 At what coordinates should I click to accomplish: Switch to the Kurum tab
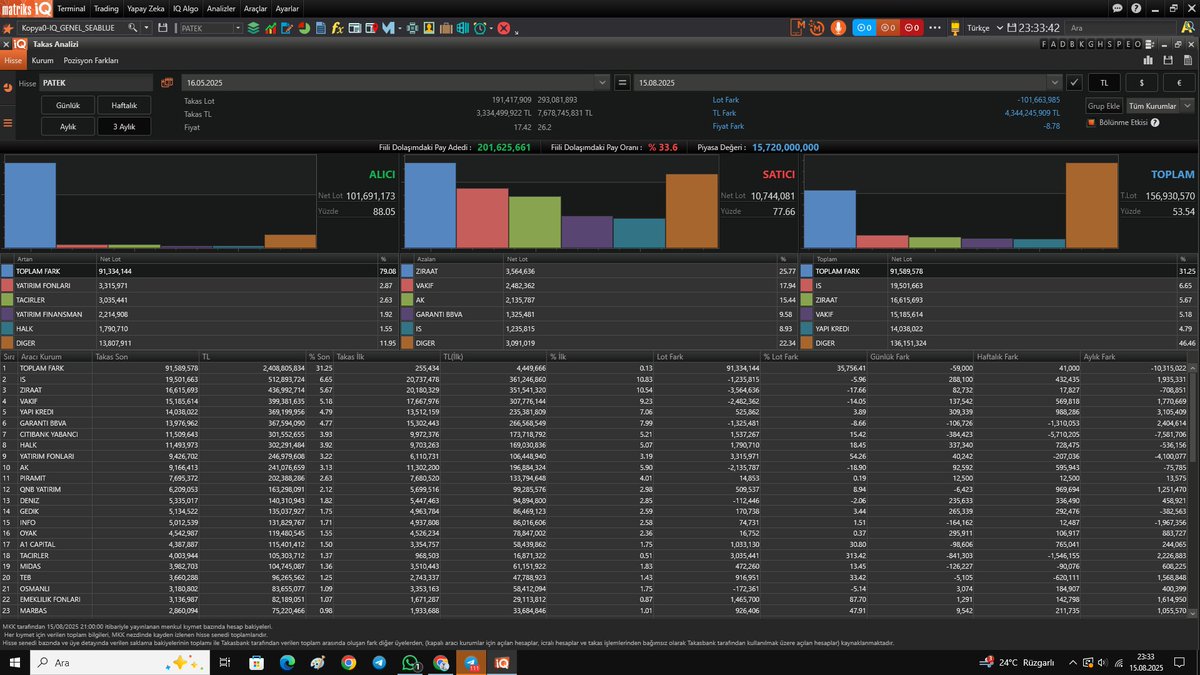(x=42, y=61)
